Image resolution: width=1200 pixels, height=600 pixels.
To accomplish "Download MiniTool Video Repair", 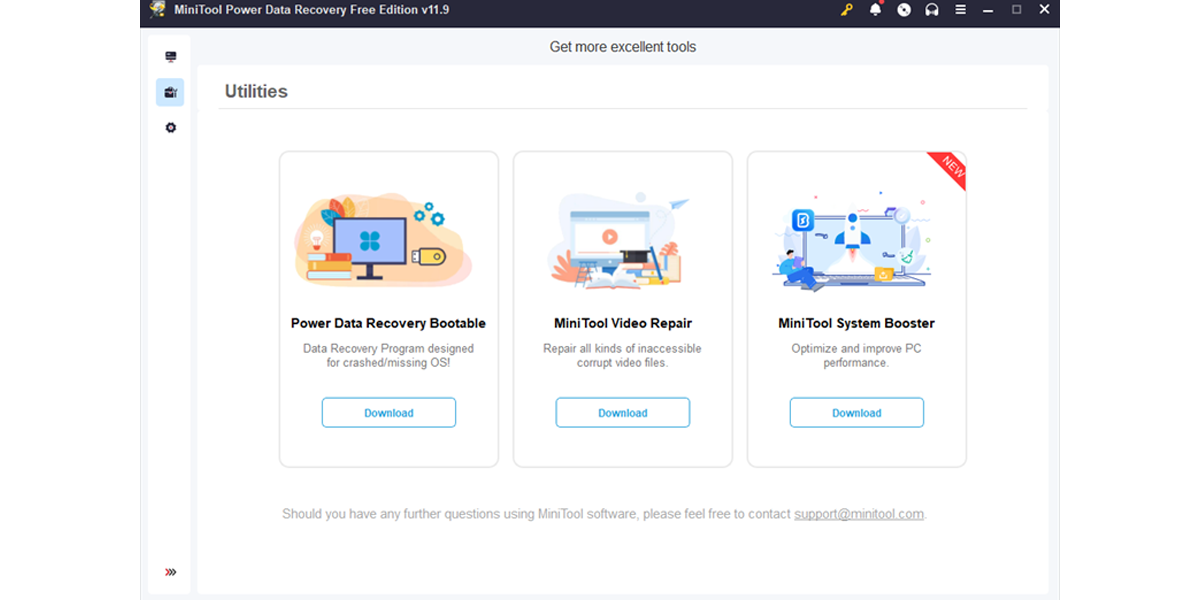I will [x=622, y=412].
